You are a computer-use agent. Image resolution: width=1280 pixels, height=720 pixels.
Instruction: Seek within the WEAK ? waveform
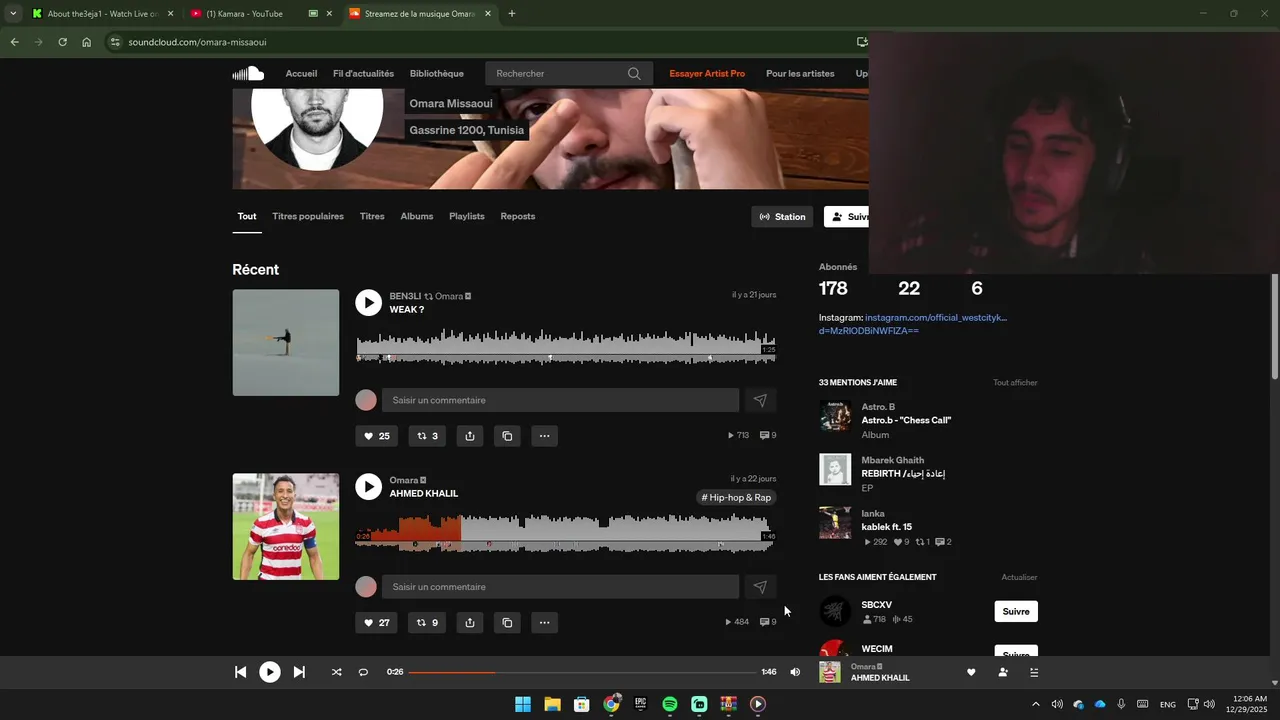click(x=566, y=346)
